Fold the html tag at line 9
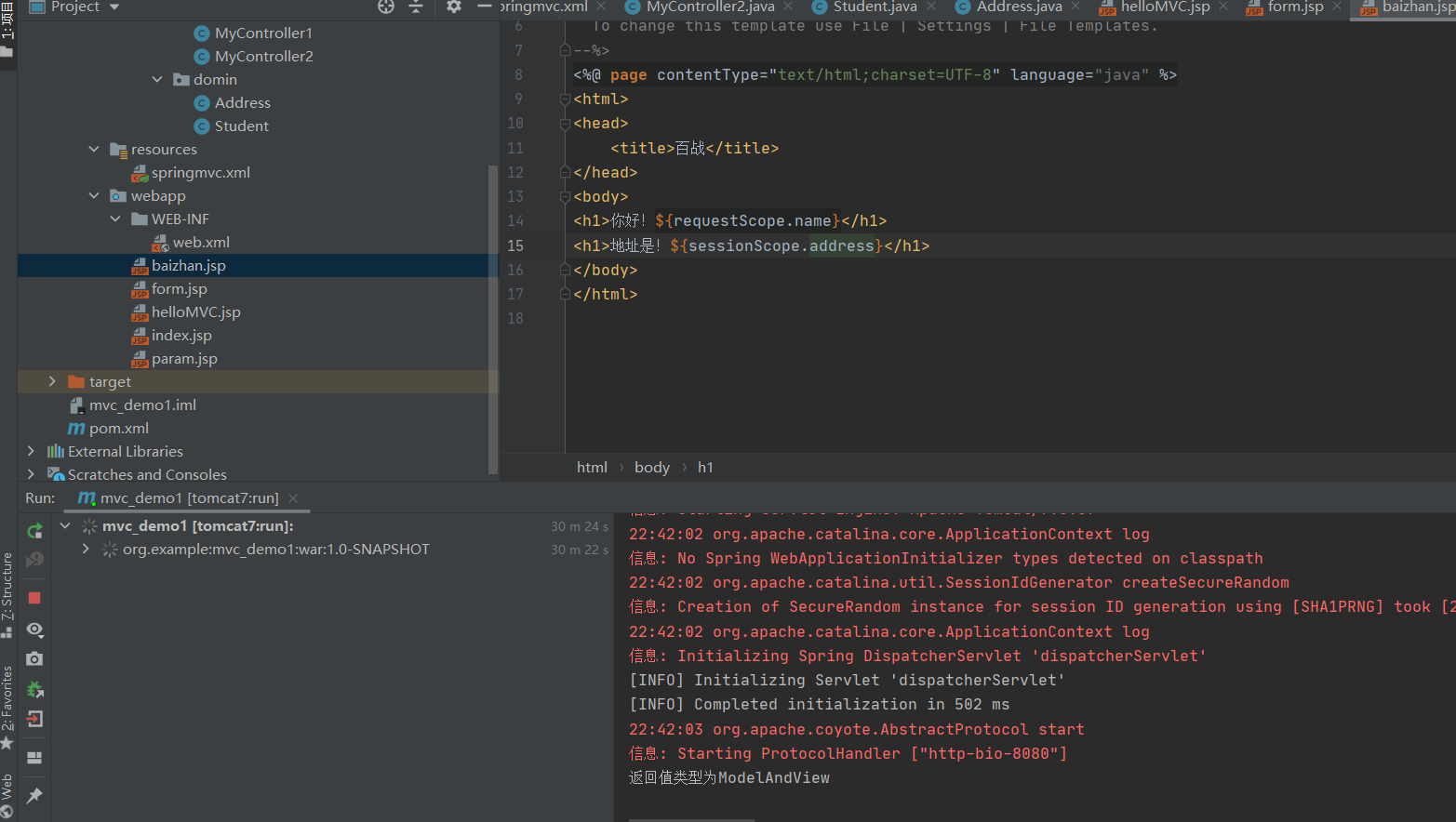The height and width of the screenshot is (822, 1456). click(565, 99)
